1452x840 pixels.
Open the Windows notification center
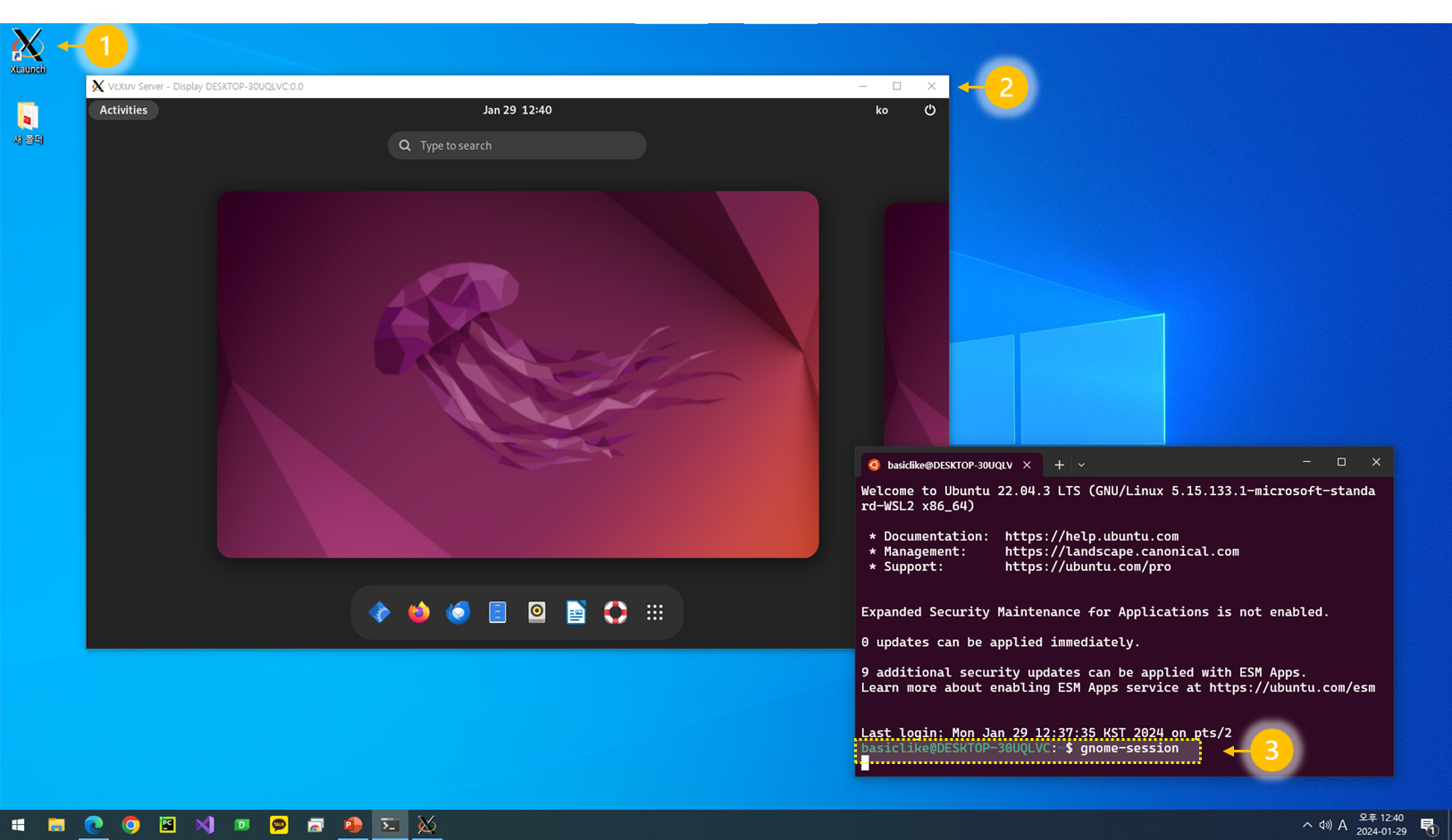(x=1428, y=825)
